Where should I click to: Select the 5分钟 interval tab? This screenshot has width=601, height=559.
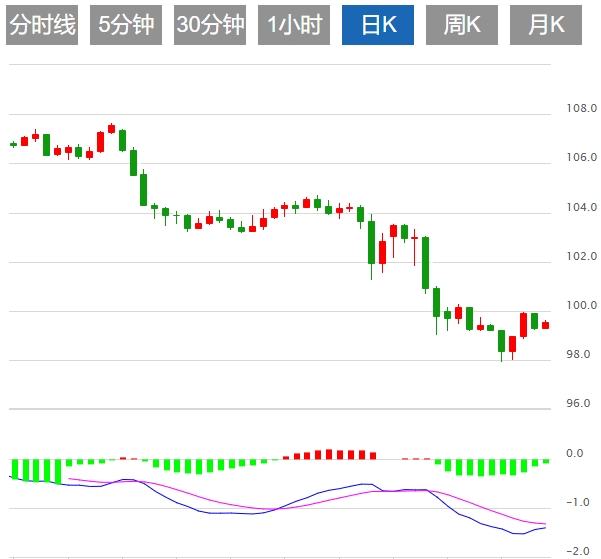(126, 25)
